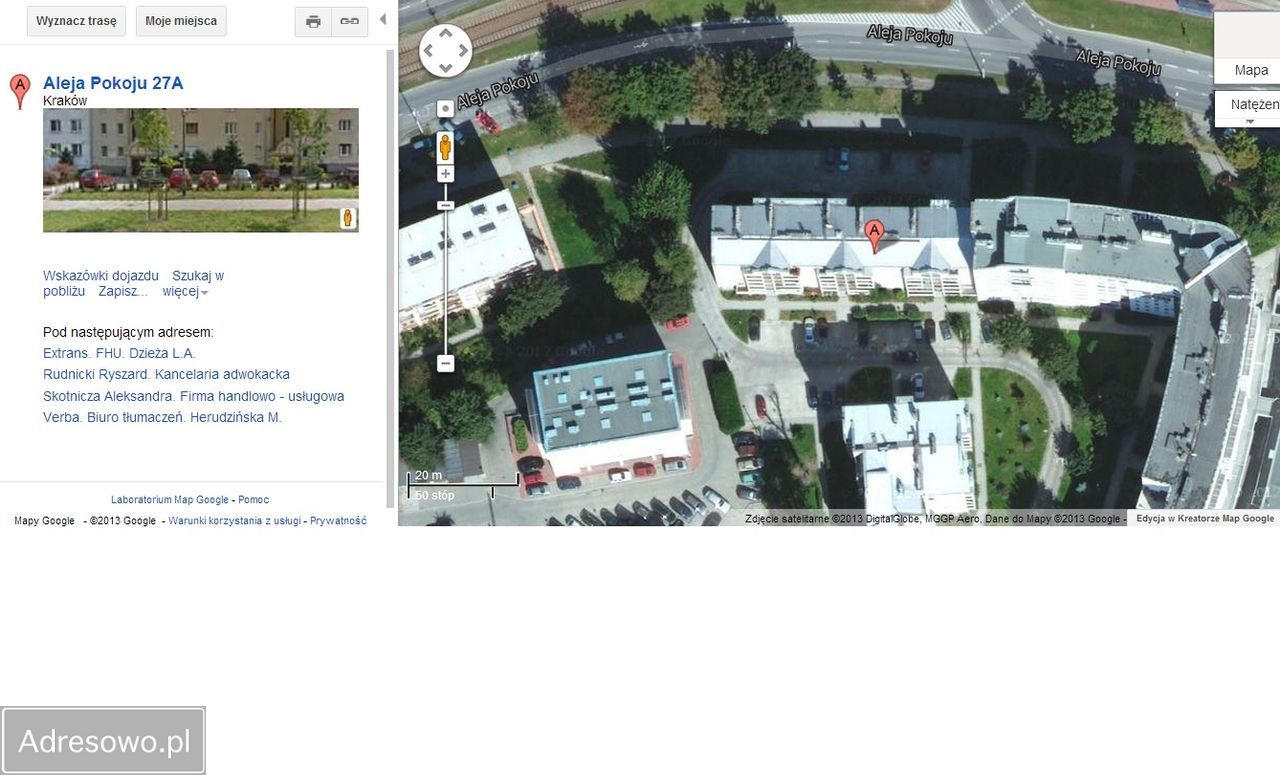
Task: Collapse the side panel arrow
Action: pyautogui.click(x=382, y=20)
